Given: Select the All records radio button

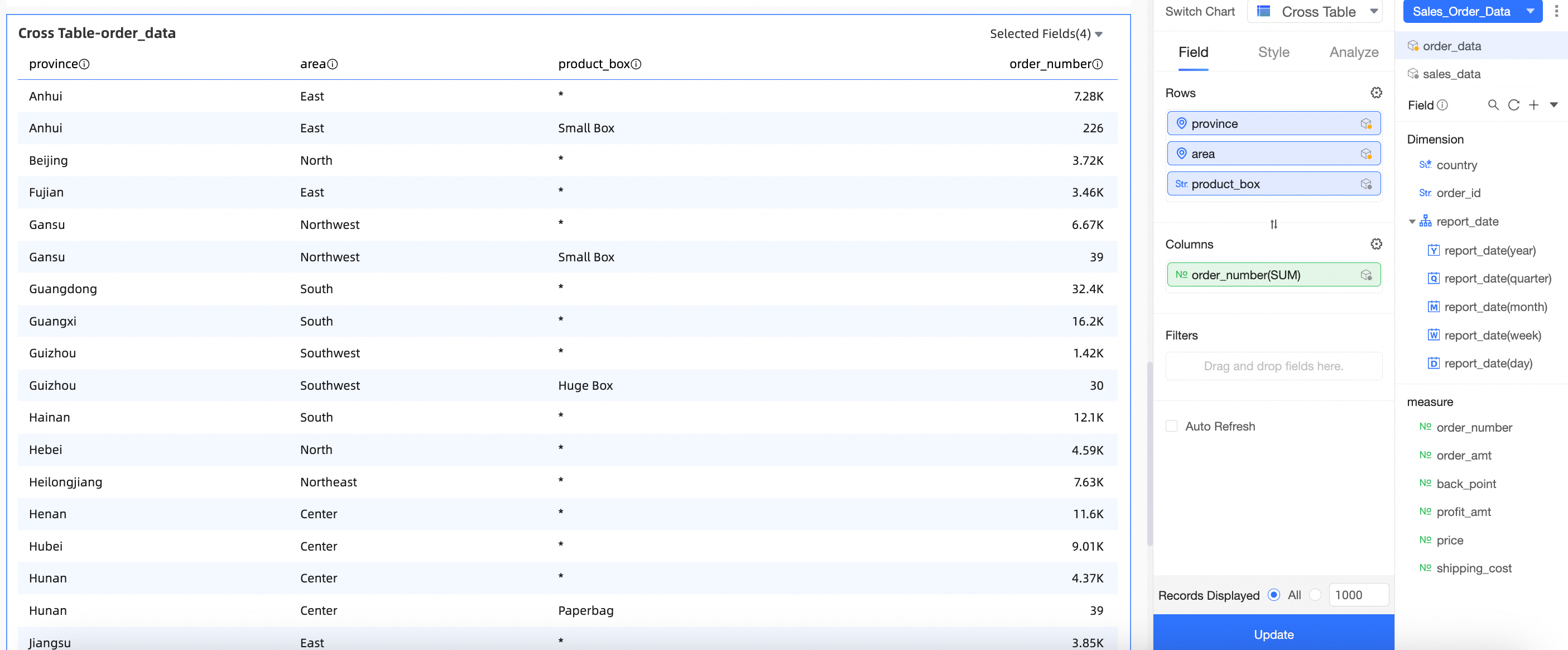Looking at the screenshot, I should point(1273,595).
